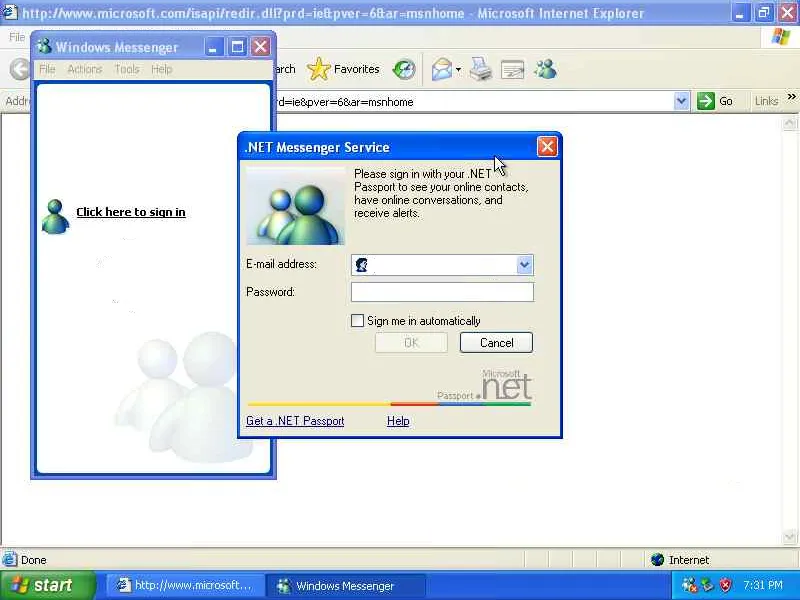The image size is (800, 600).
Task: Launch Messenger icon from IE toolbar
Action: 545,69
